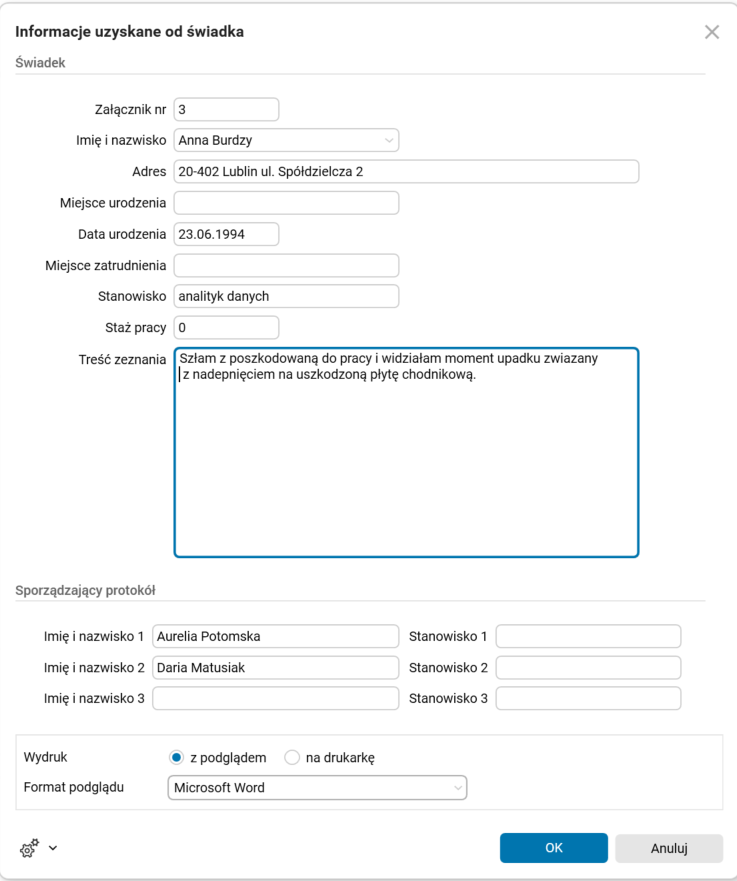Viewport: 737px width, 881px height.
Task: Focus the Adres input field
Action: pyautogui.click(x=406, y=172)
